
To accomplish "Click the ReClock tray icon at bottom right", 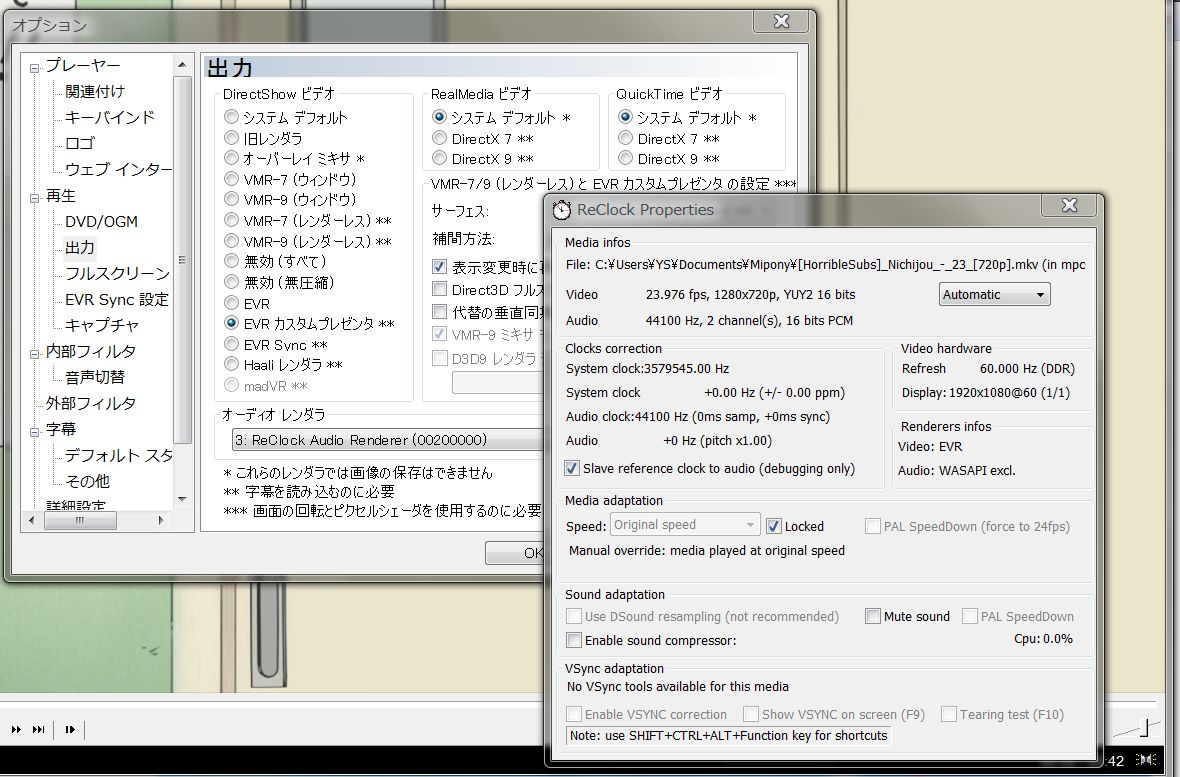I will coord(1146,760).
